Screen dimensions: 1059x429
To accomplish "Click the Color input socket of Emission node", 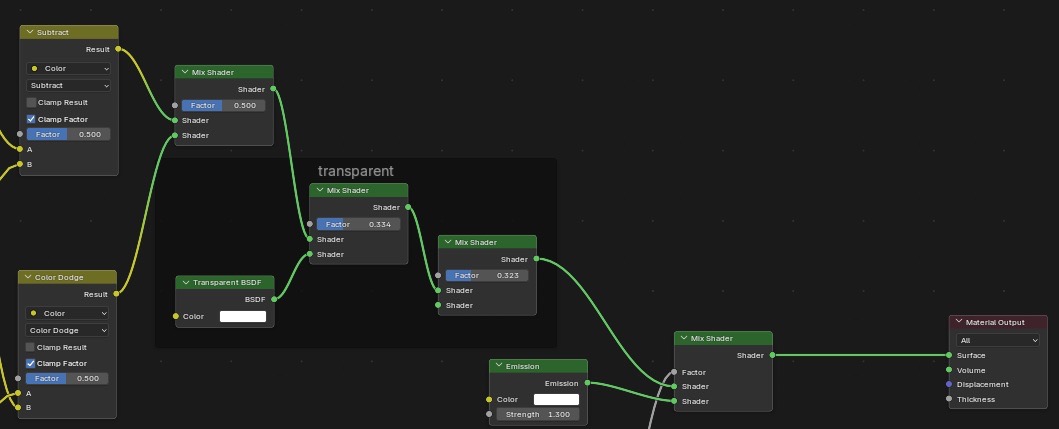I will coord(489,399).
